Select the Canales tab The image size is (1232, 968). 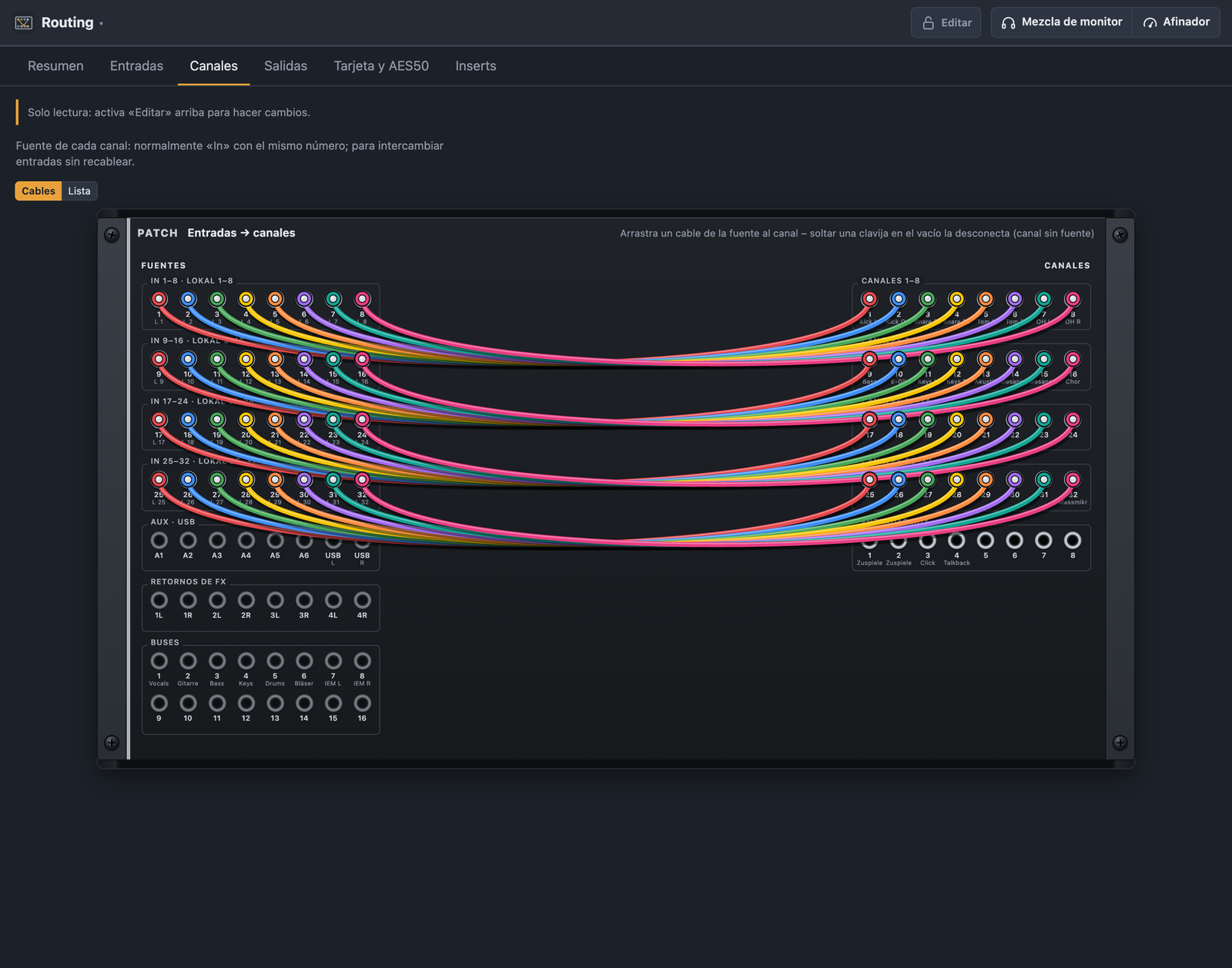pyautogui.click(x=214, y=66)
